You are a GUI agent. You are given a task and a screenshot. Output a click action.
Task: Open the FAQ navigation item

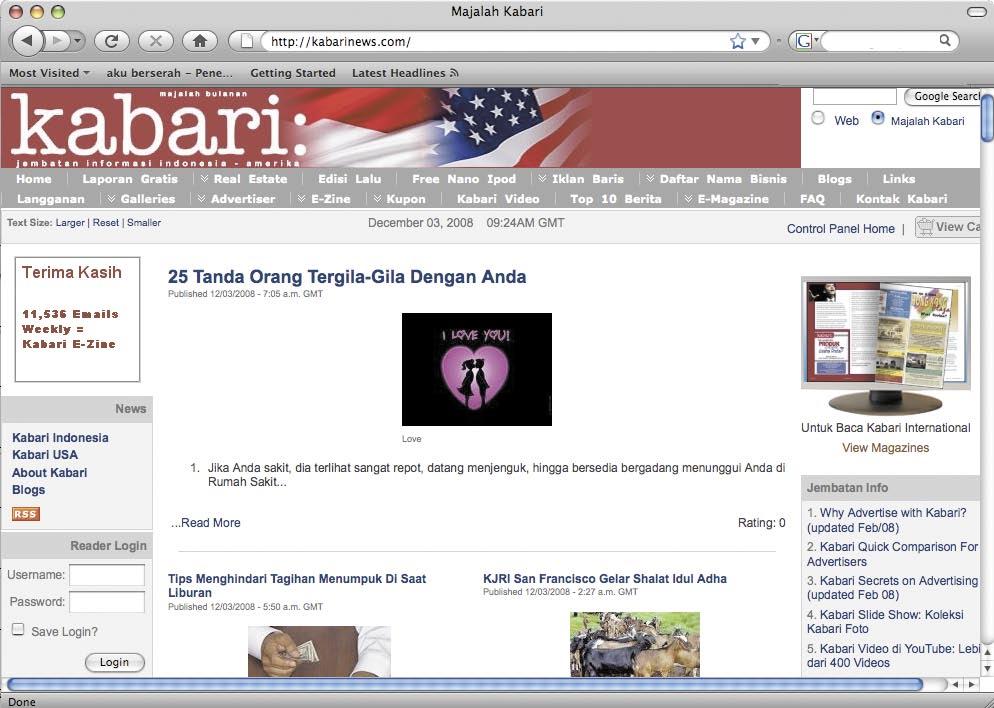click(x=812, y=199)
